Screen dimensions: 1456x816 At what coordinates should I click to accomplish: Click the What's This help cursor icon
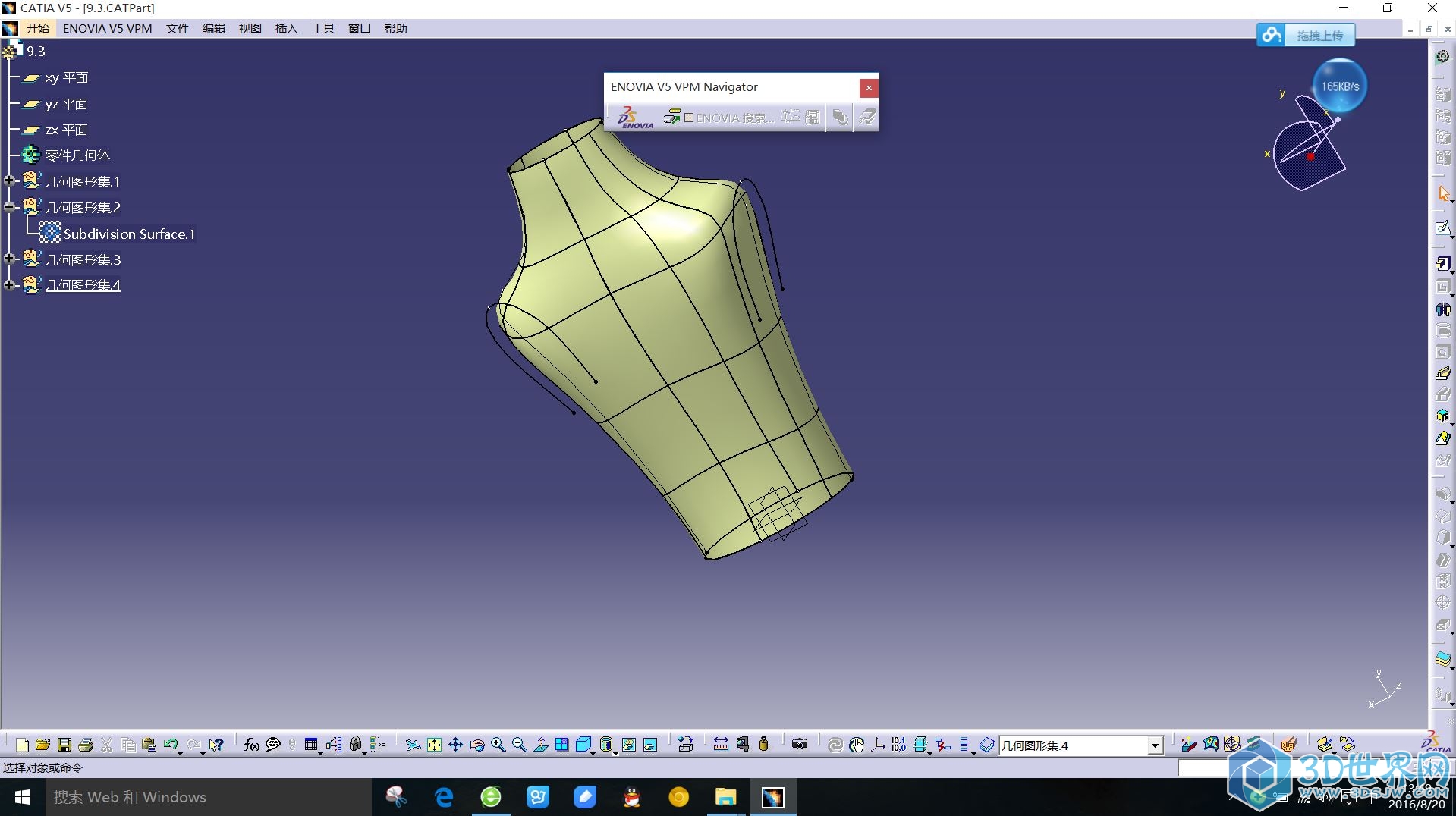[216, 745]
